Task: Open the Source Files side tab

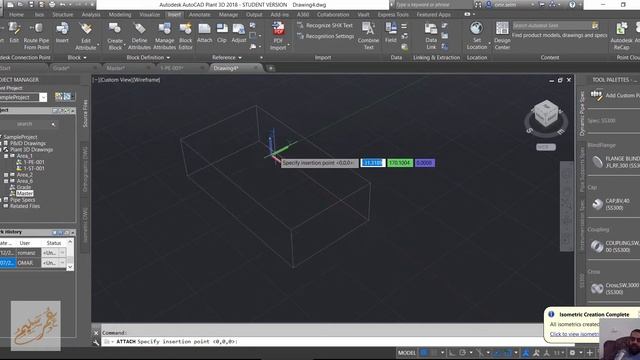Action: (85, 113)
